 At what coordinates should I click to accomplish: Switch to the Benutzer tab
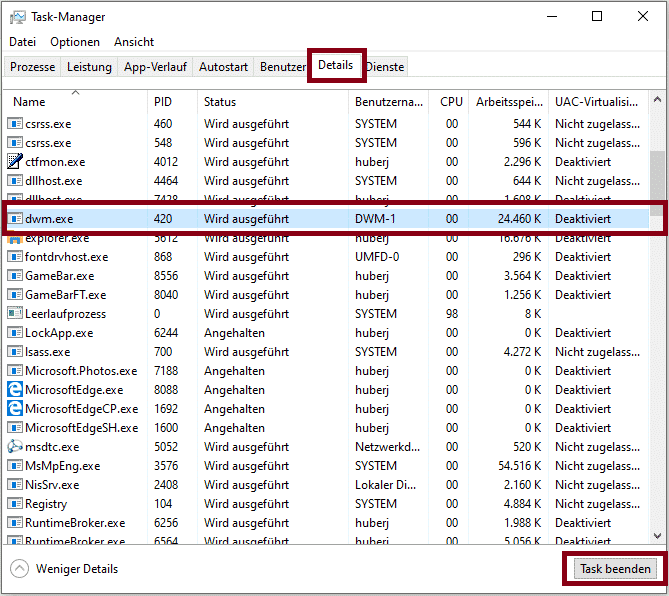[x=282, y=67]
